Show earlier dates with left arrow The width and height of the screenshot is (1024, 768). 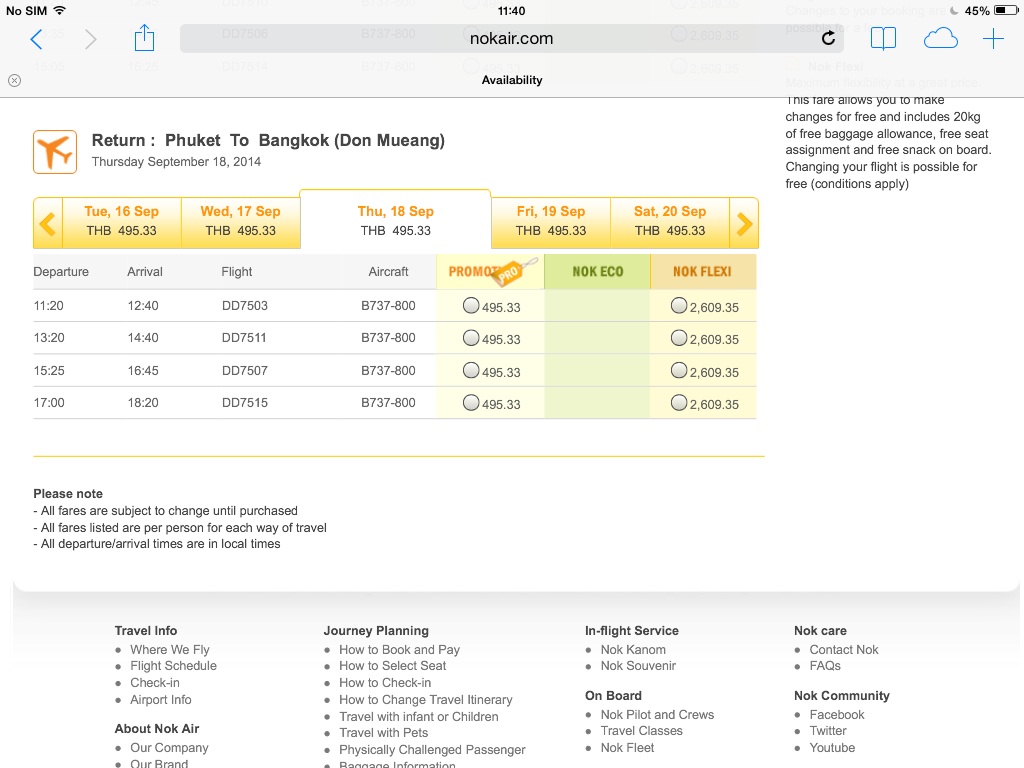[48, 224]
